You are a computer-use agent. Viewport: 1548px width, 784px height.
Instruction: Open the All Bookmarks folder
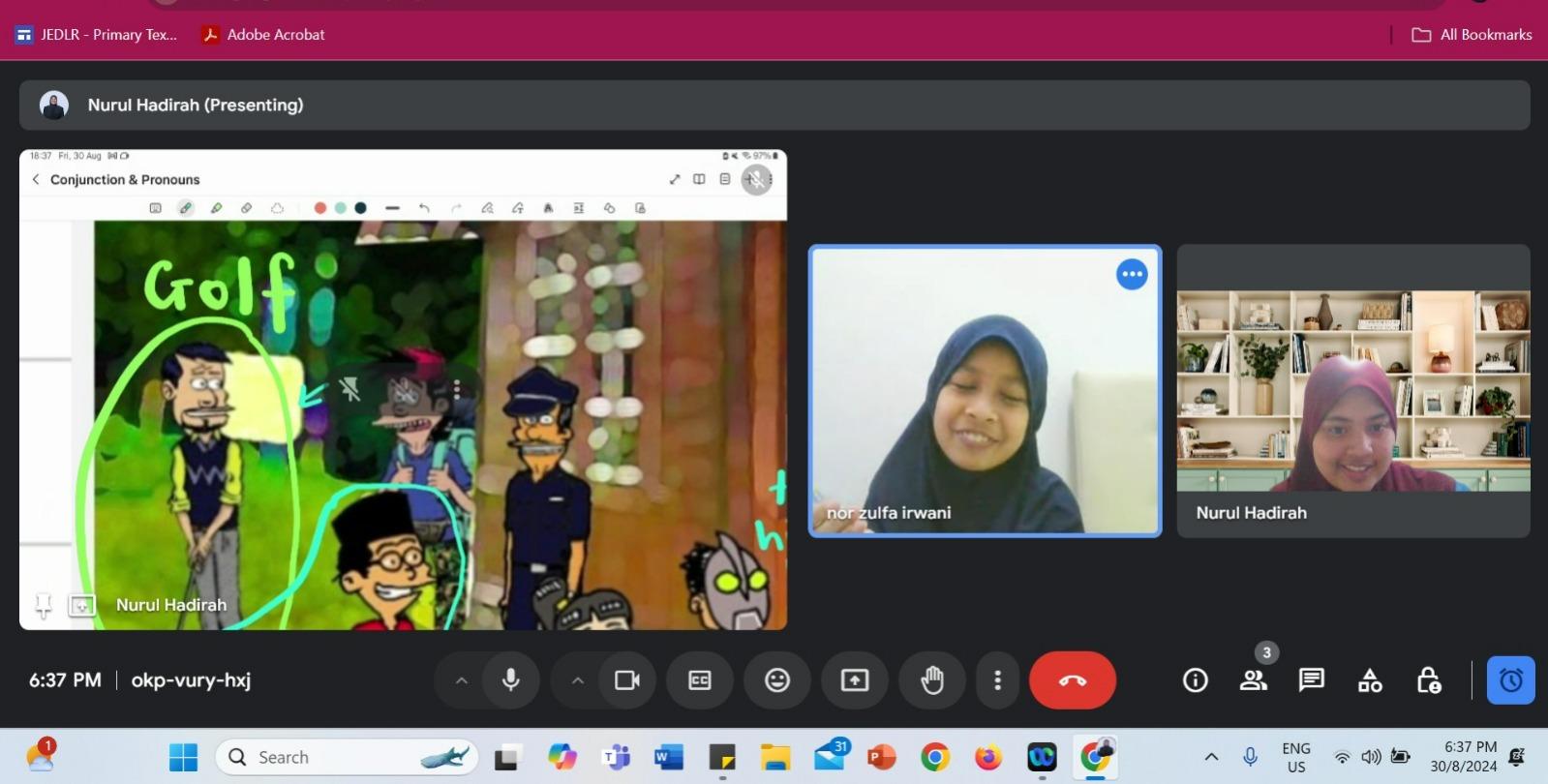pyautogui.click(x=1472, y=35)
